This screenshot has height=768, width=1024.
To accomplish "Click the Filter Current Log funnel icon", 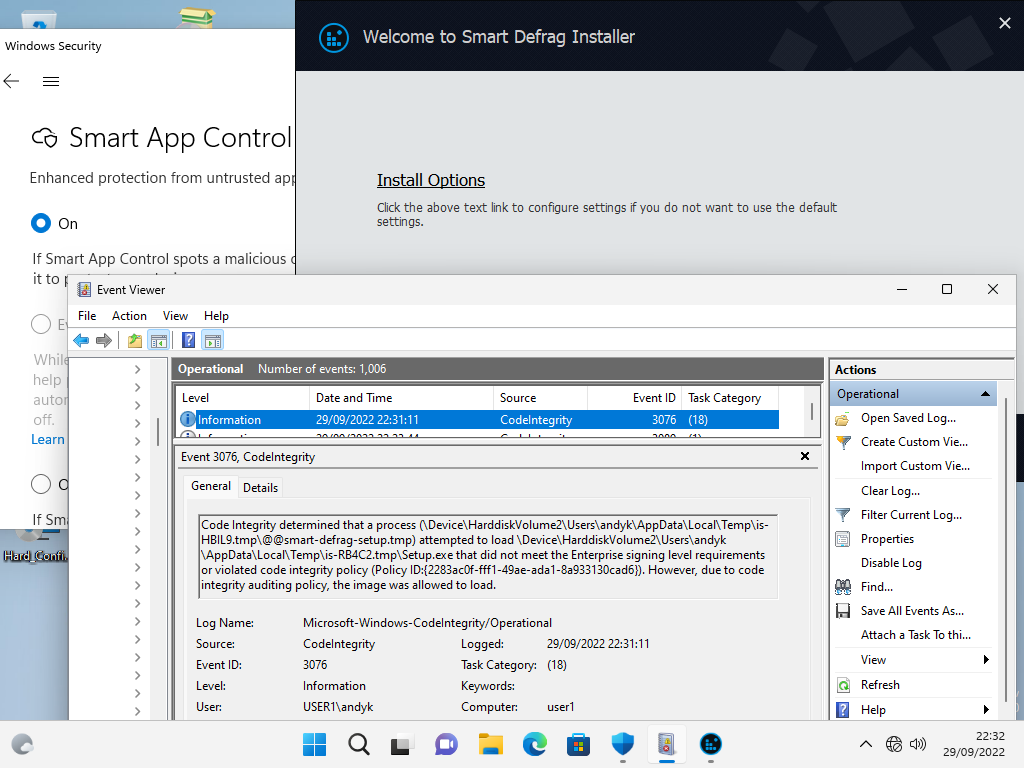I will (x=843, y=515).
